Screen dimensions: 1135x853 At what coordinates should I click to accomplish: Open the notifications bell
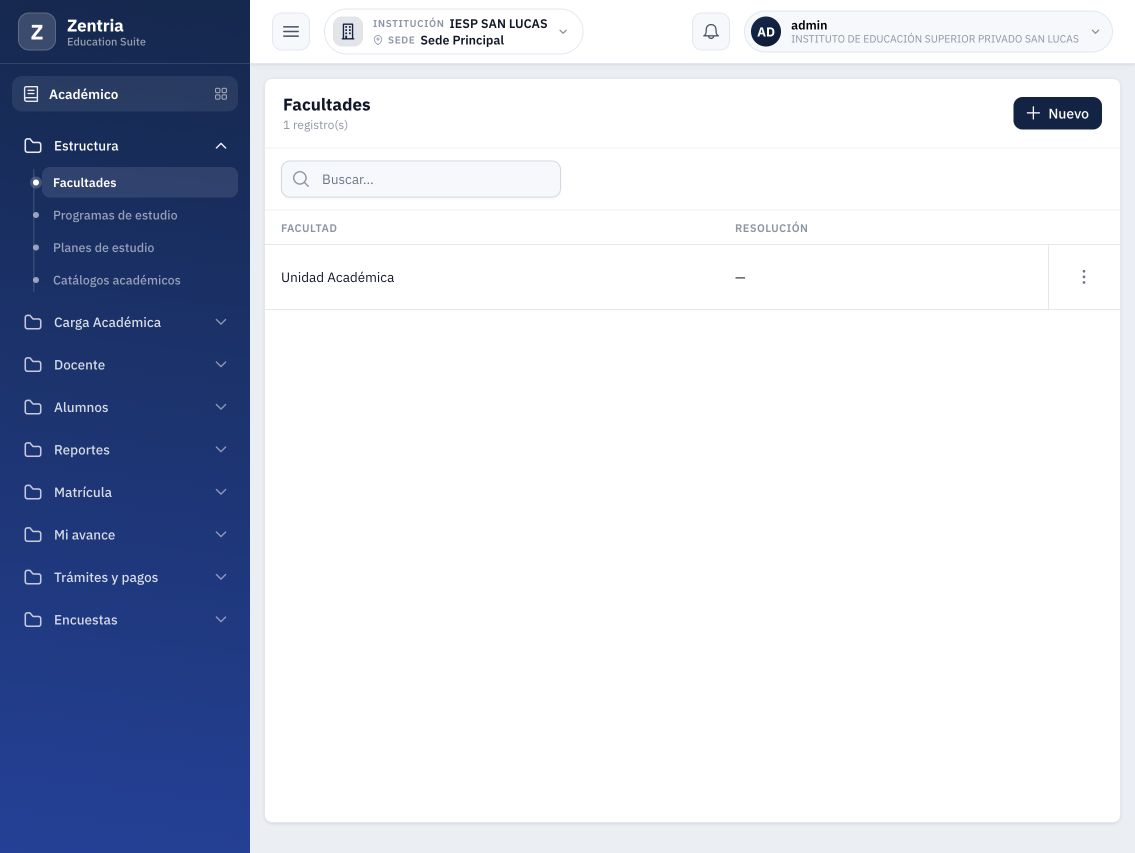click(x=711, y=32)
